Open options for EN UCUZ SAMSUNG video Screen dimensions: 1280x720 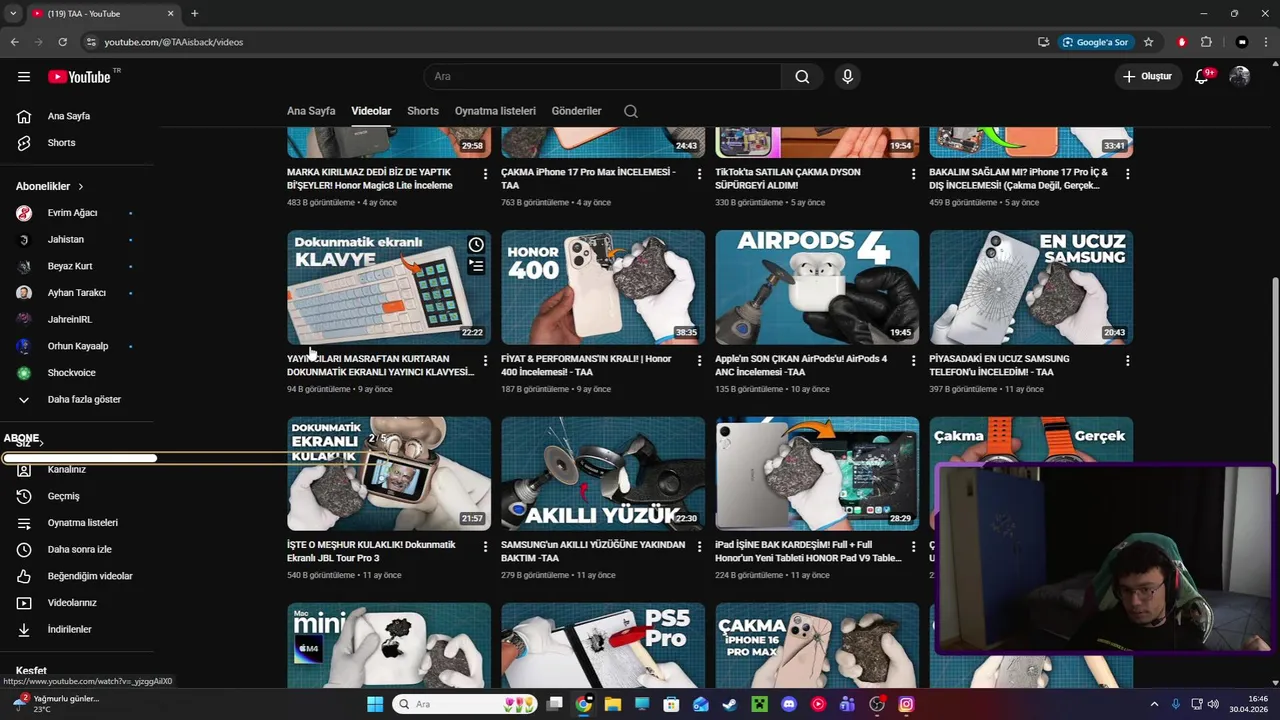click(1127, 361)
